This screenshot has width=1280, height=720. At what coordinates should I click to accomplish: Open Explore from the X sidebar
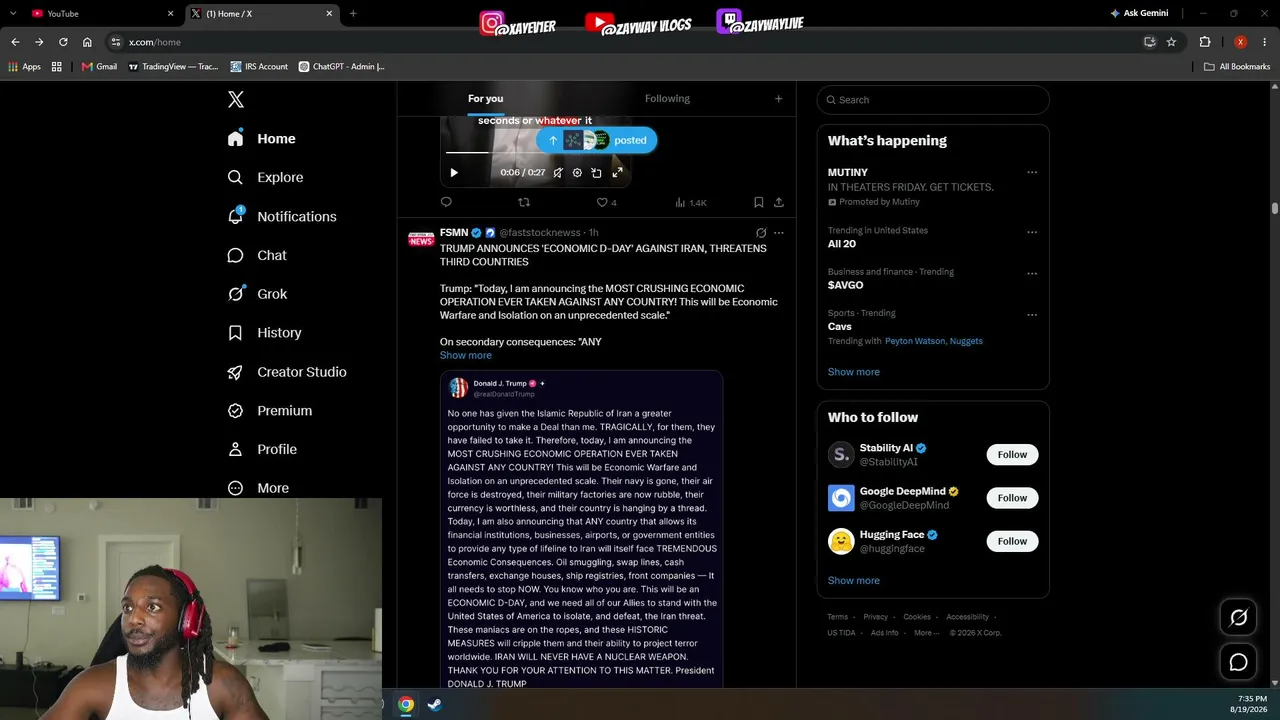tap(265, 177)
